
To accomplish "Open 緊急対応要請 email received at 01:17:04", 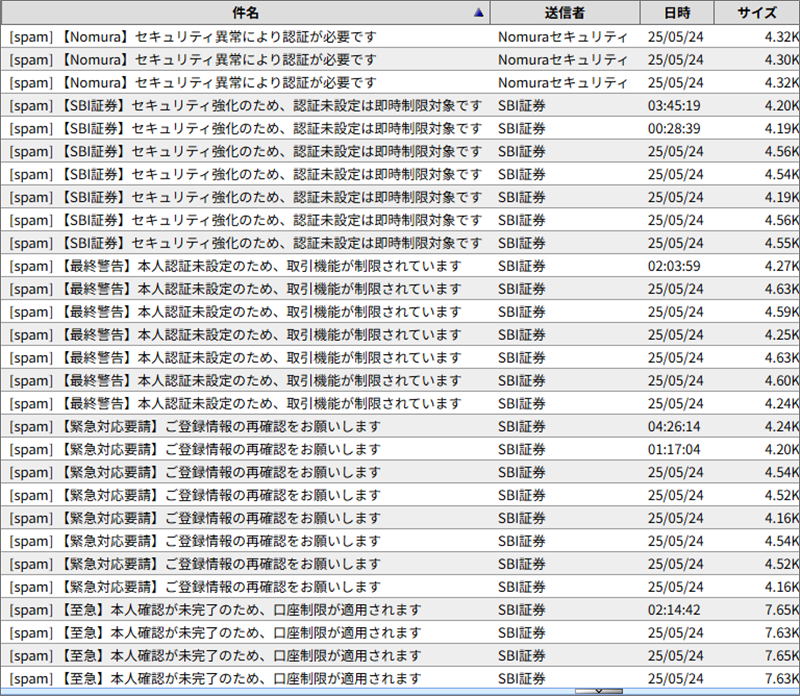I will click(x=400, y=450).
